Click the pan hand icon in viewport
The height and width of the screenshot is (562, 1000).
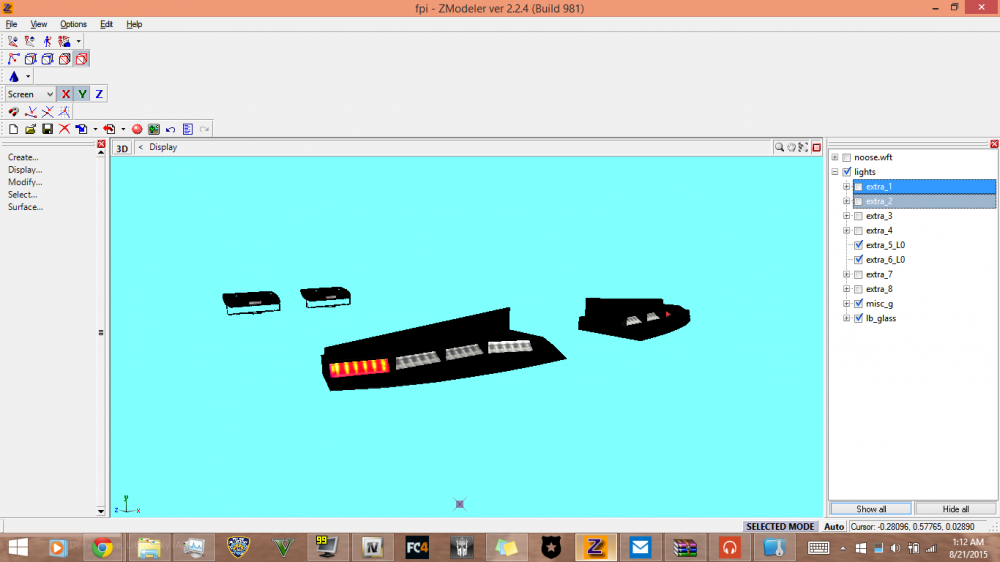pyautogui.click(x=791, y=147)
